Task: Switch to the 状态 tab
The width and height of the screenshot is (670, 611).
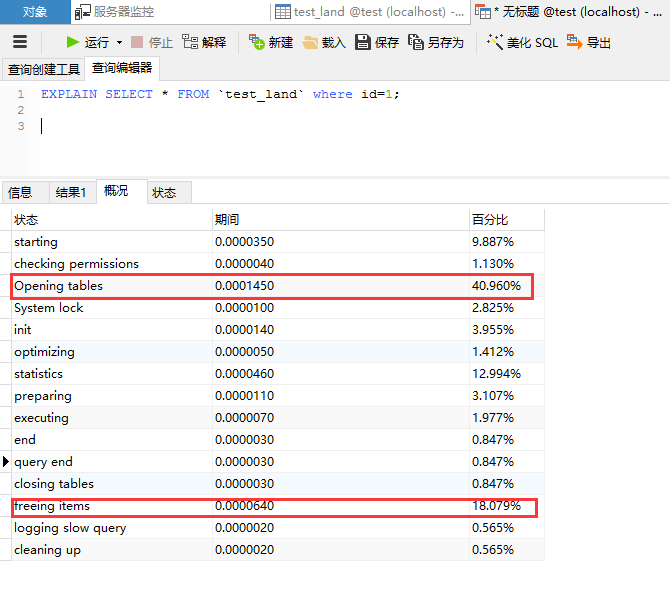Action: pos(164,192)
